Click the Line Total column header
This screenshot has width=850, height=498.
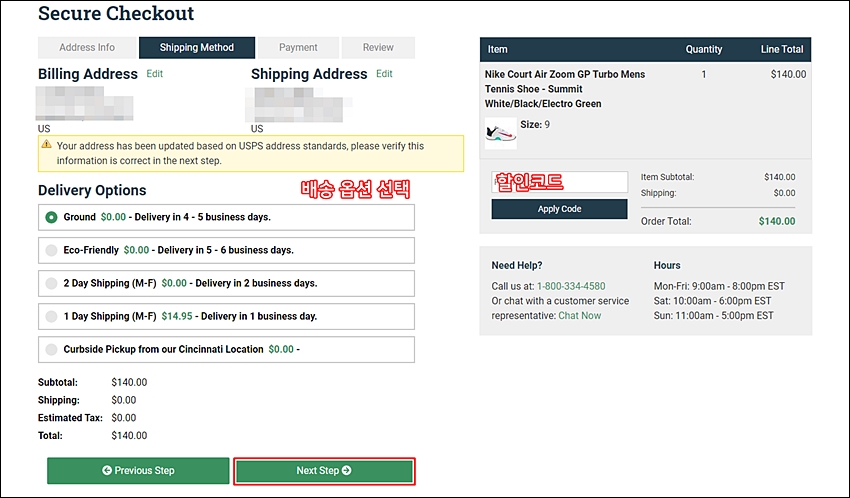[x=782, y=49]
